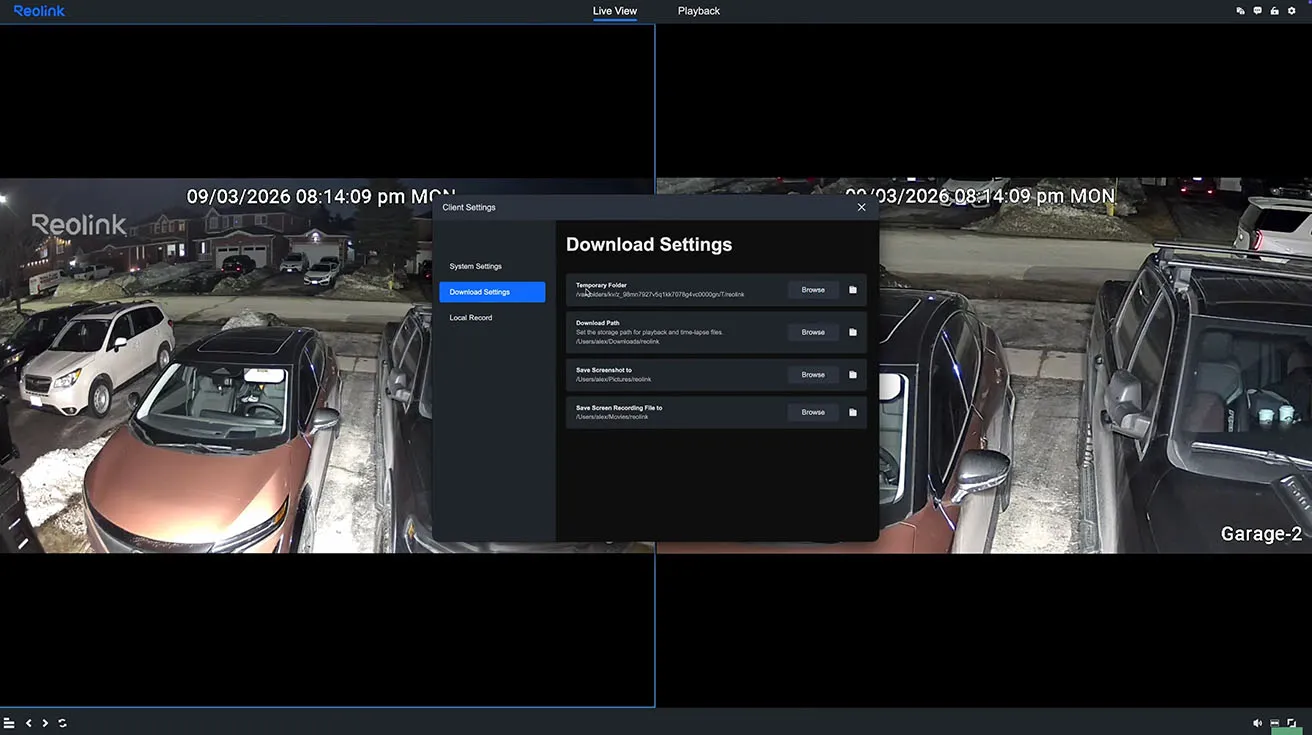Close the Client Settings dialog
Viewport: 1312px width, 735px height.
[x=861, y=208]
